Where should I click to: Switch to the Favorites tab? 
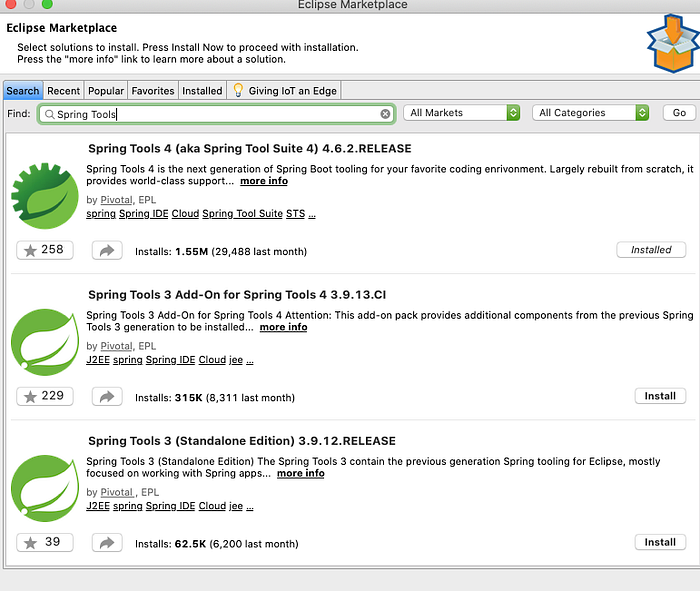coord(153,91)
